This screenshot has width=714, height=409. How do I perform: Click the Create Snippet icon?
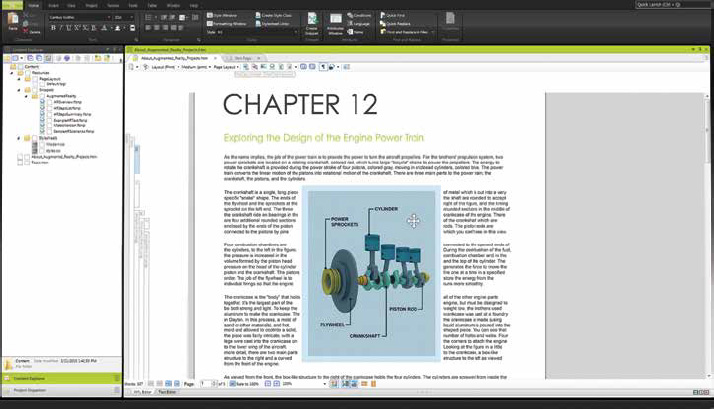point(312,19)
